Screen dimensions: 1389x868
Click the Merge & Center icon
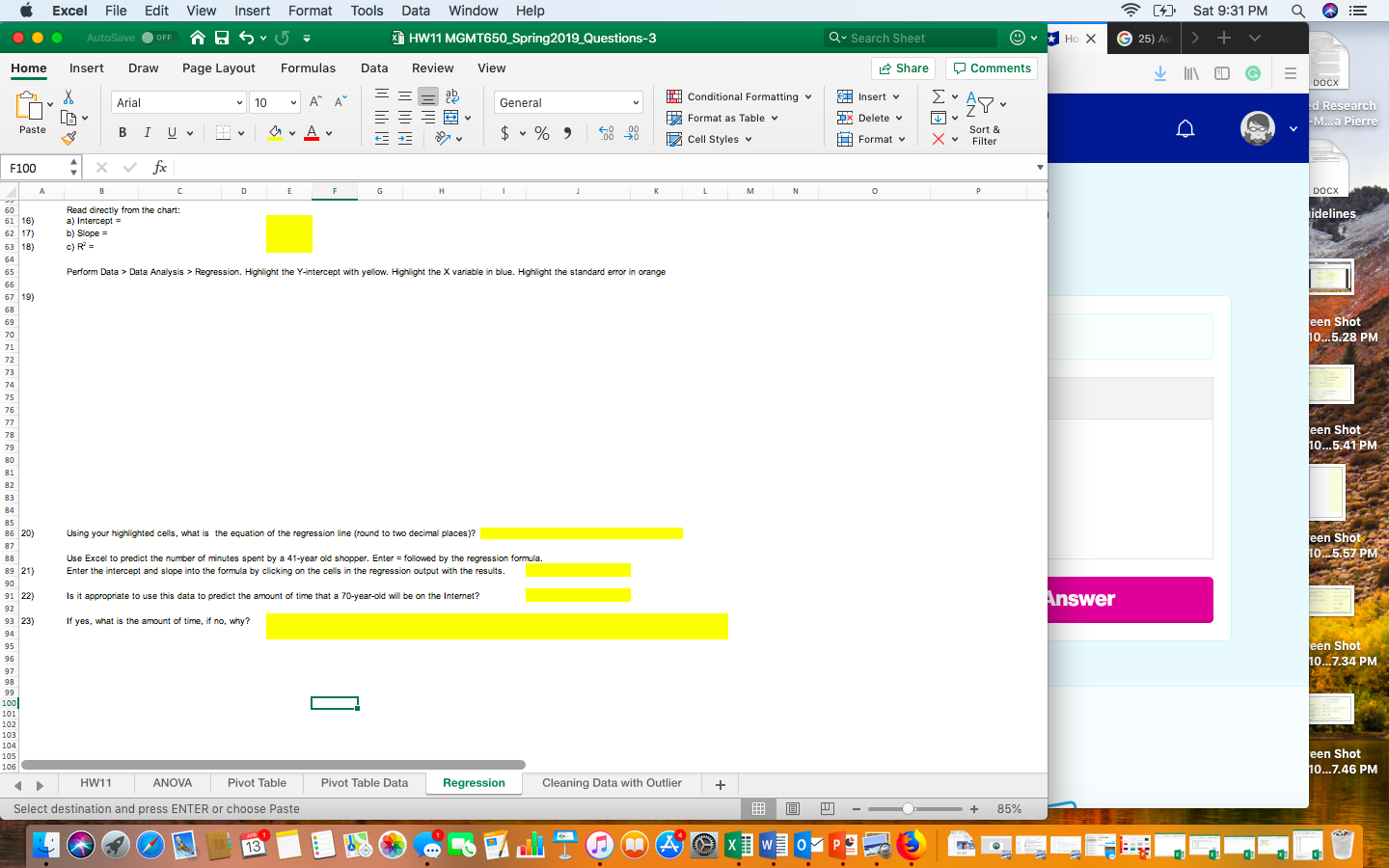click(450, 117)
